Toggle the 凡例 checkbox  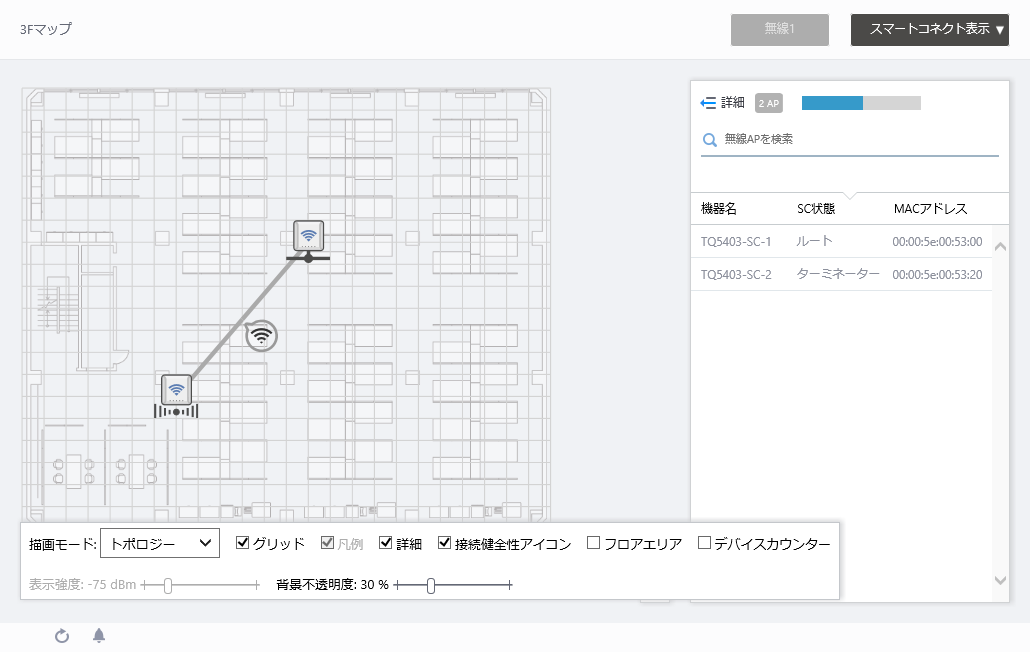(x=327, y=543)
